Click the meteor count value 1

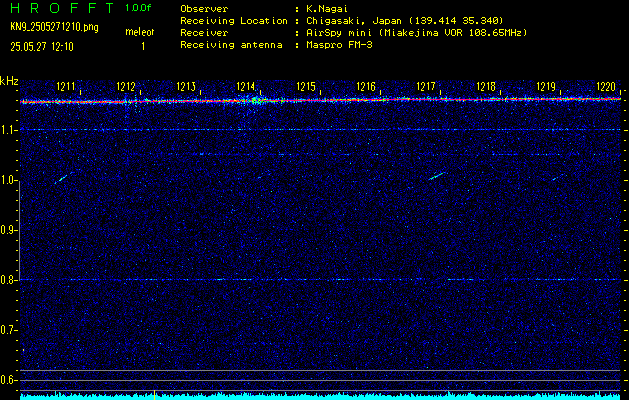coord(143,47)
